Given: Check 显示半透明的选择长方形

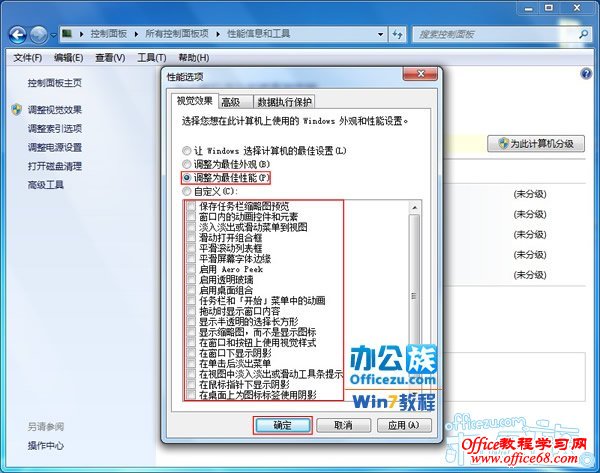Looking at the screenshot, I should pyautogui.click(x=191, y=321).
